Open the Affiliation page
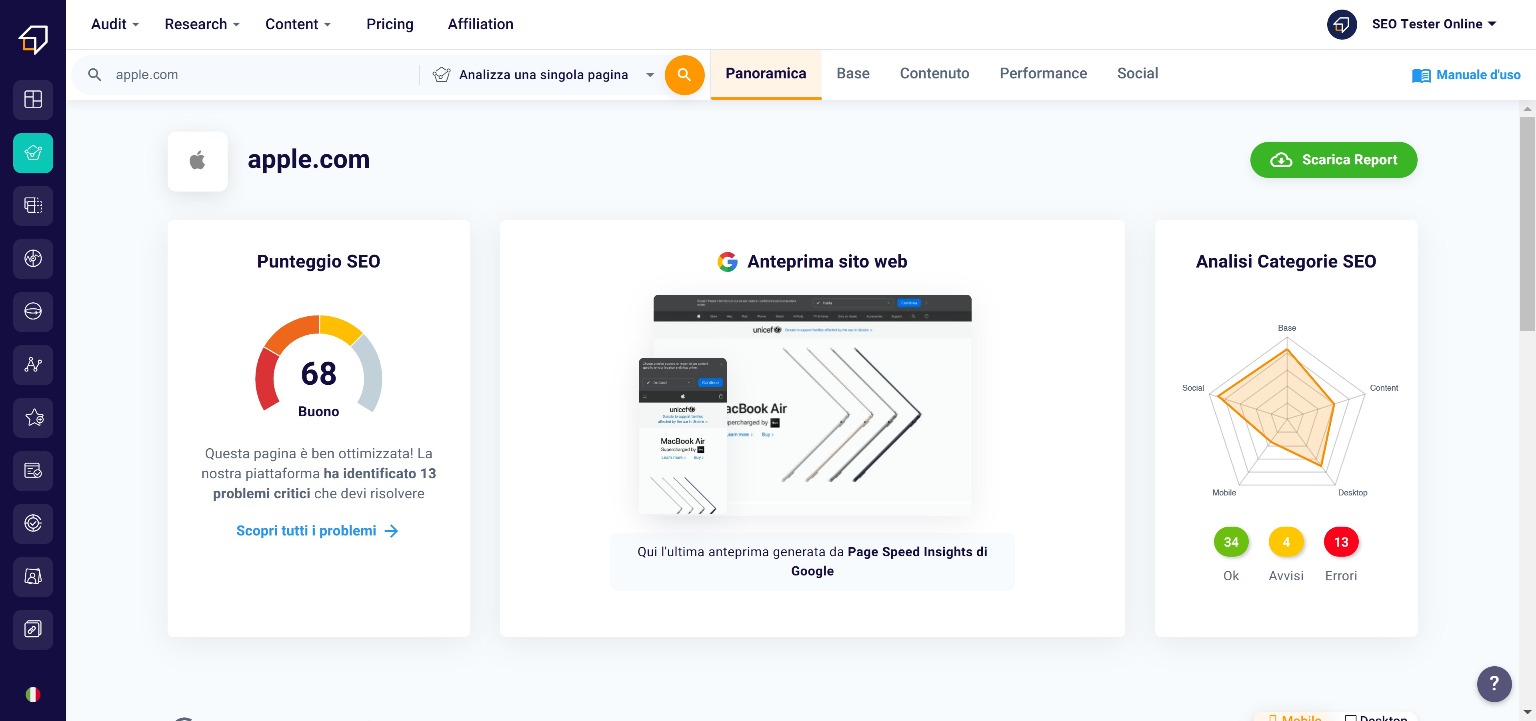The width and height of the screenshot is (1536, 721). point(481,24)
